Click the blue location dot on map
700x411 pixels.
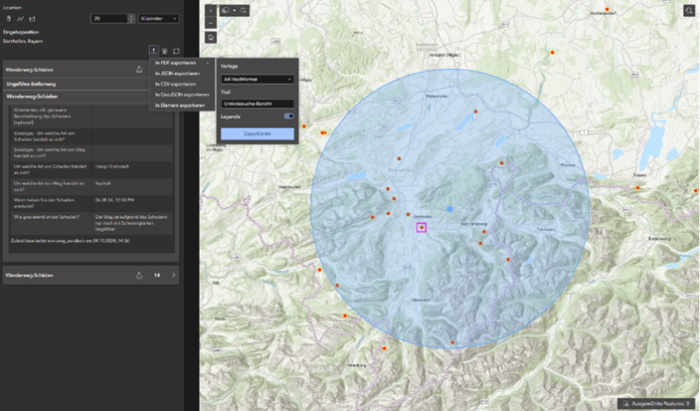tap(450, 209)
